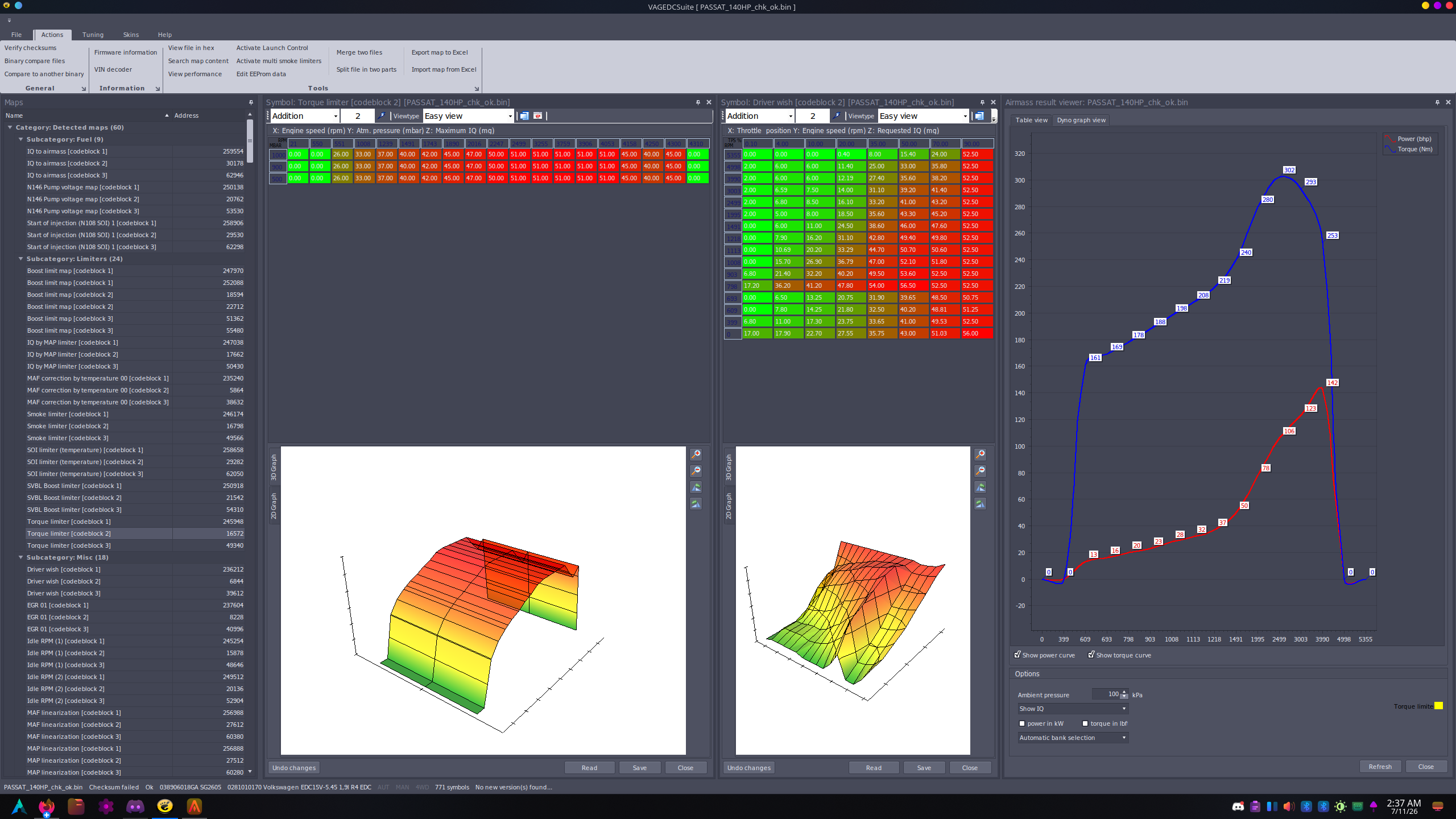This screenshot has width=1456, height=819.
Task: Click the yellow Torque limiter color swatch
Action: [1438, 706]
